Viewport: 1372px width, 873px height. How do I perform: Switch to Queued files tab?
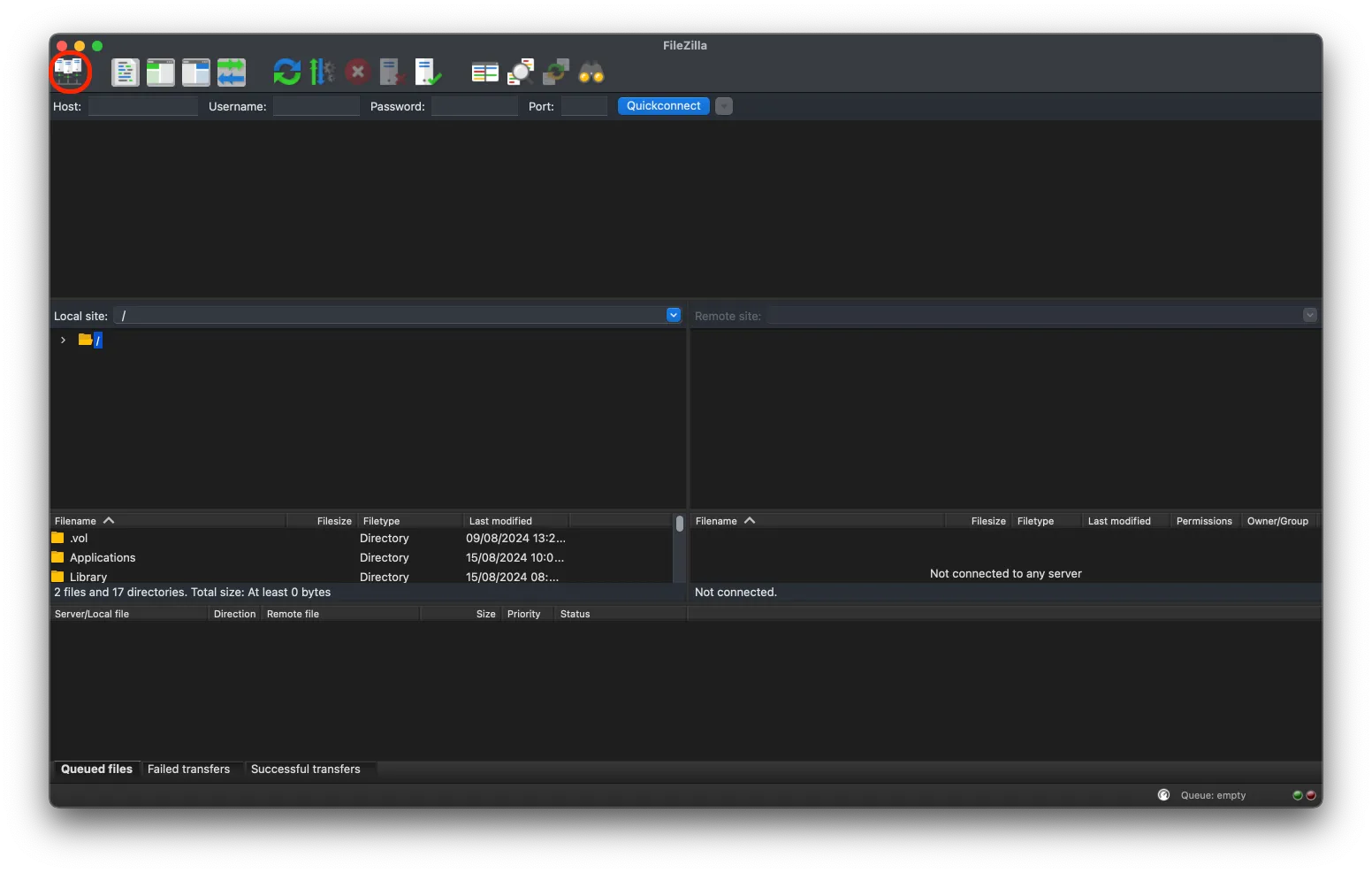coord(96,770)
